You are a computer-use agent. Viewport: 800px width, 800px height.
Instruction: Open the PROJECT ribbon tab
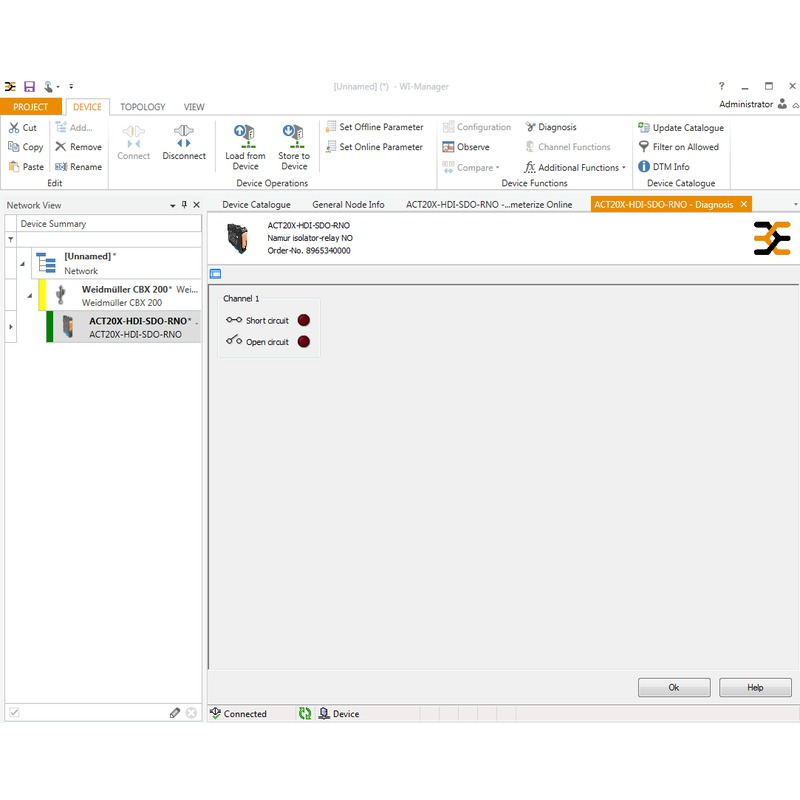tap(31, 107)
